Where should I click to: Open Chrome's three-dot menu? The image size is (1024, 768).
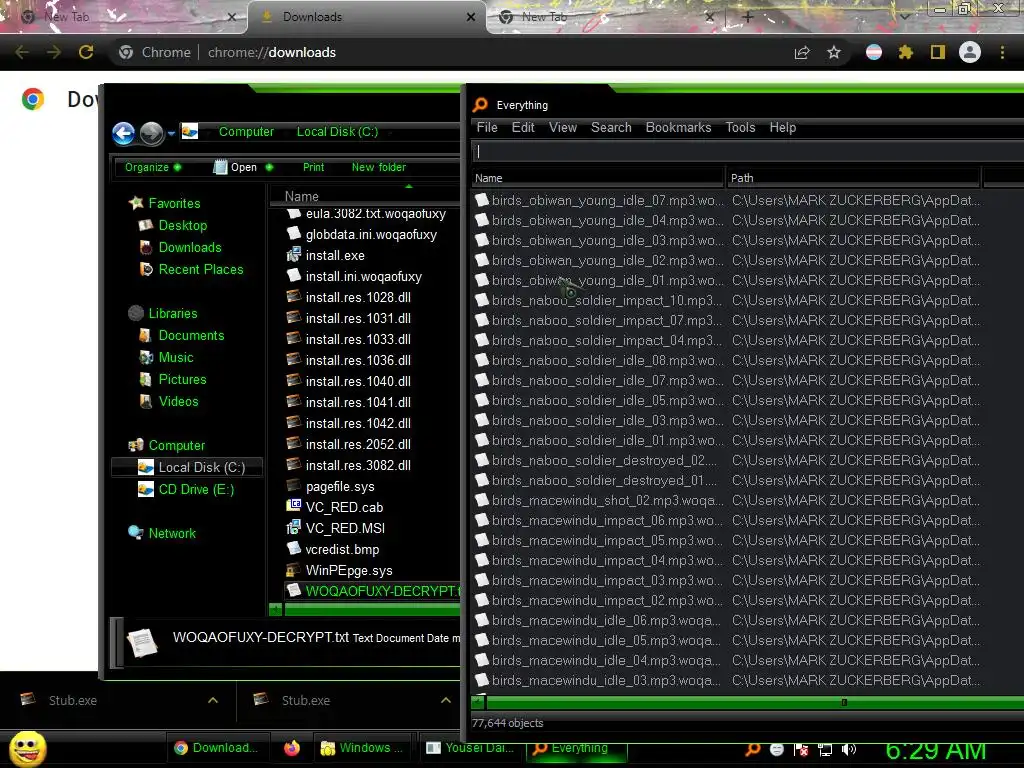tap(1002, 52)
